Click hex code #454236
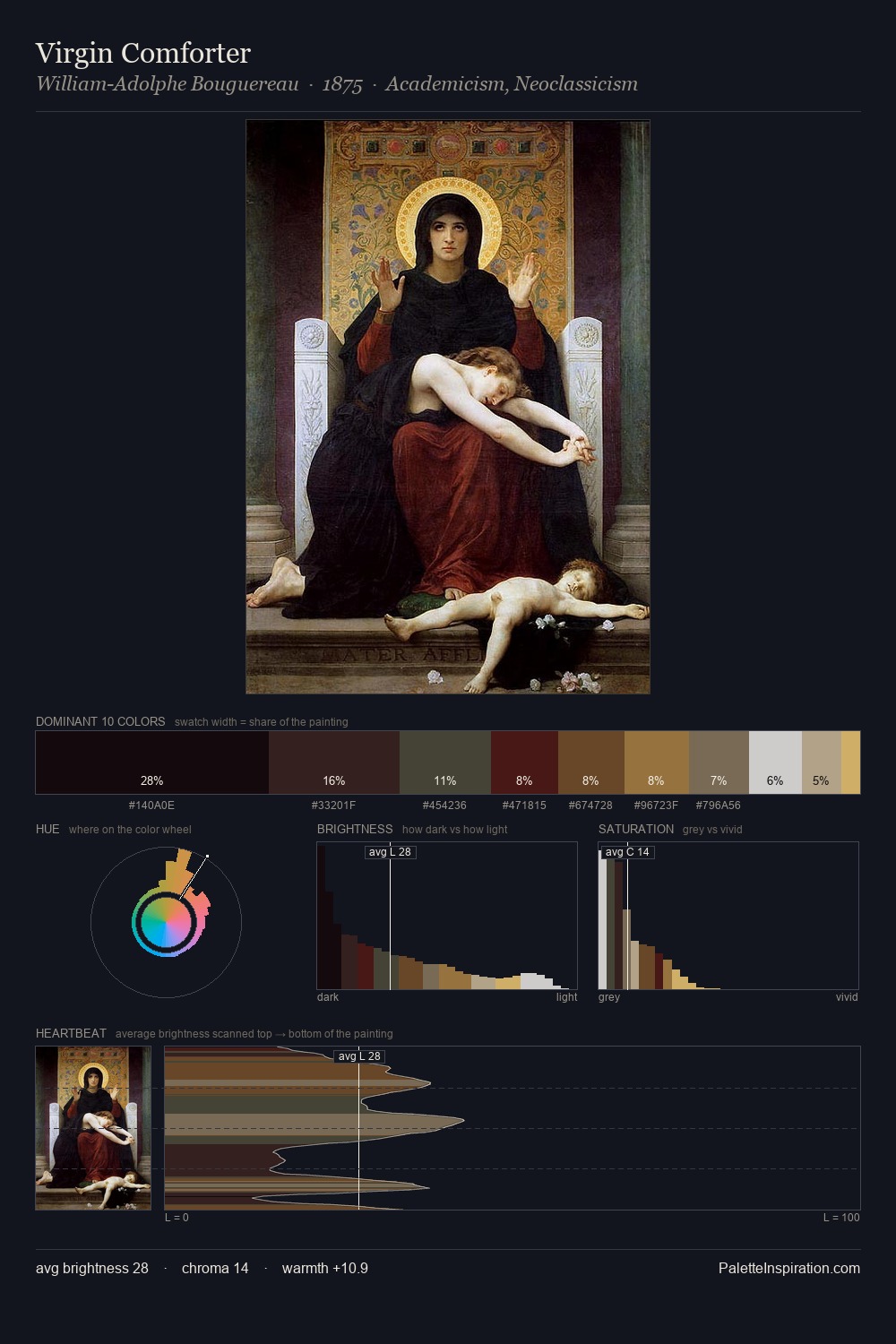The height and width of the screenshot is (1344, 896). click(444, 806)
